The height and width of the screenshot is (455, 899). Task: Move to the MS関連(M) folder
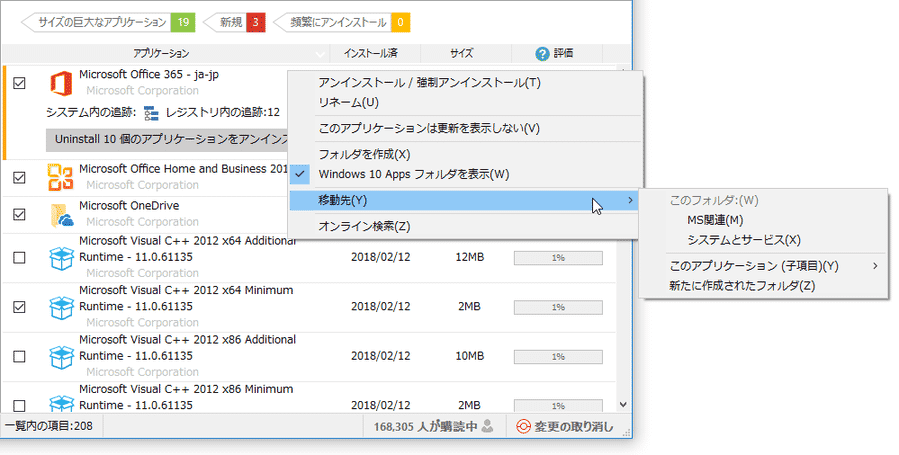[x=715, y=220]
